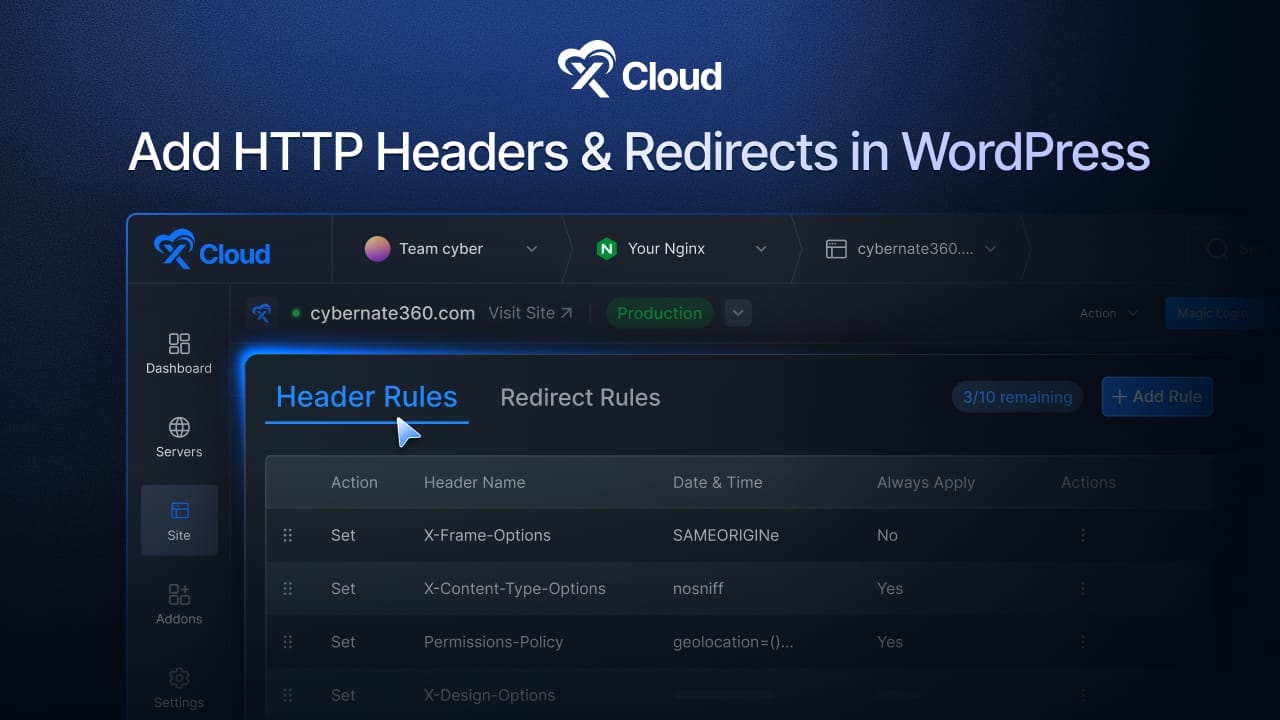
Task: Click the Nginx hexagon icon
Action: click(606, 249)
